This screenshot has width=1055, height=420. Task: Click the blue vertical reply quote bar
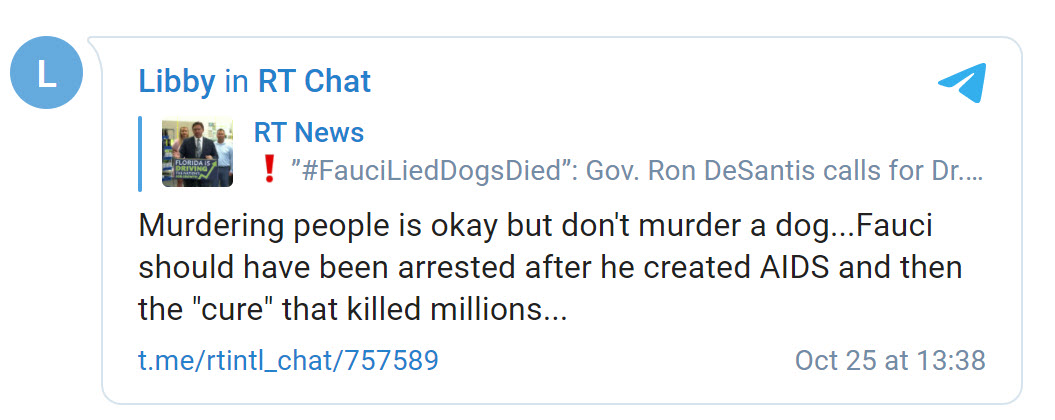click(141, 153)
